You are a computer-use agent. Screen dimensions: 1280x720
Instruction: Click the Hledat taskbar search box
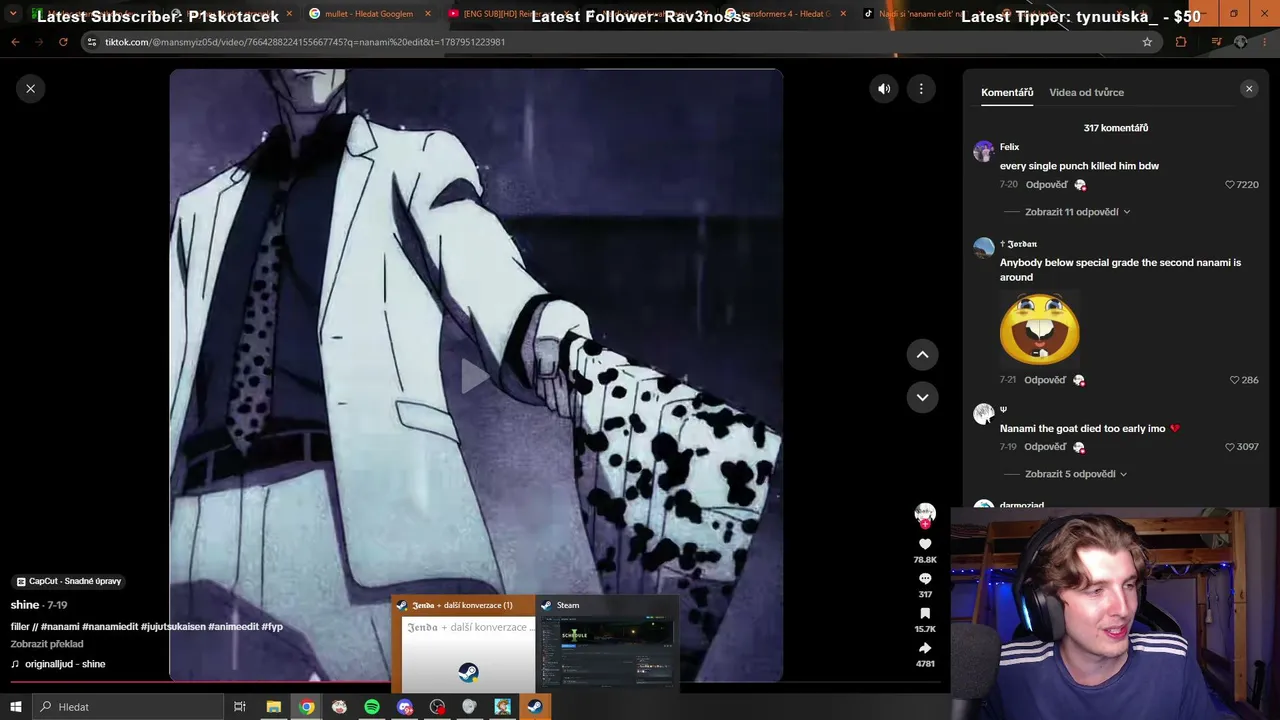click(x=128, y=707)
